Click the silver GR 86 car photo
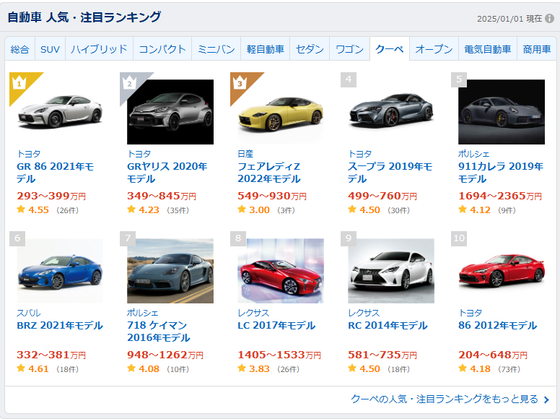 [60, 111]
